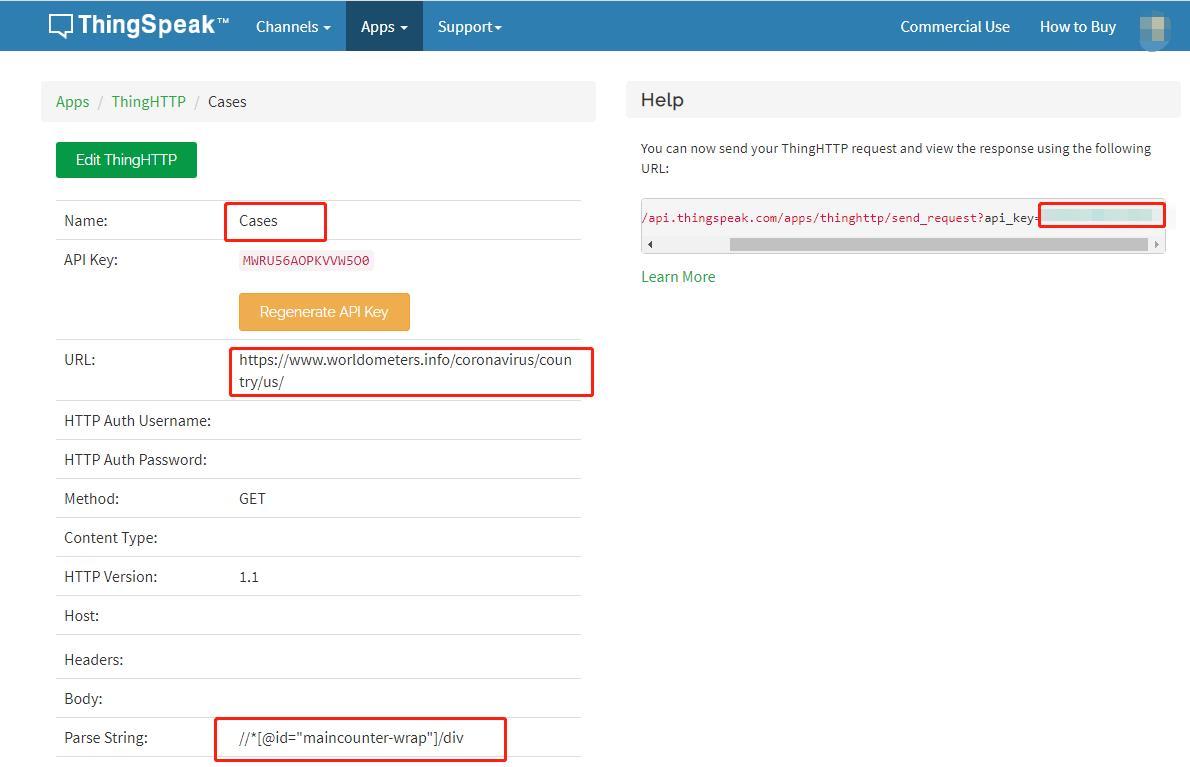Select the HTTP Version value 1.1
Screen dimensions: 1190x767
point(249,577)
